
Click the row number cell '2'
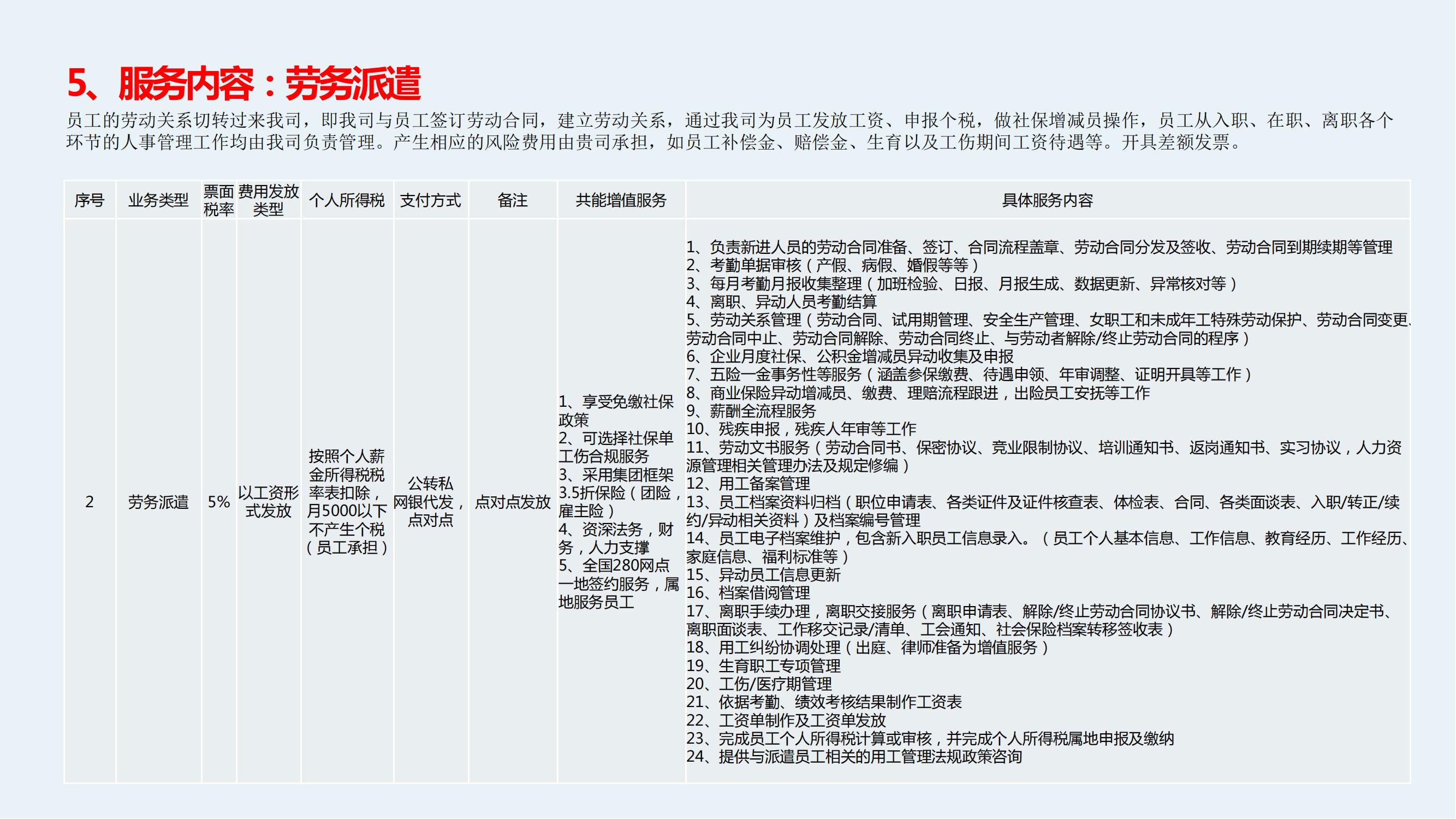pos(90,501)
